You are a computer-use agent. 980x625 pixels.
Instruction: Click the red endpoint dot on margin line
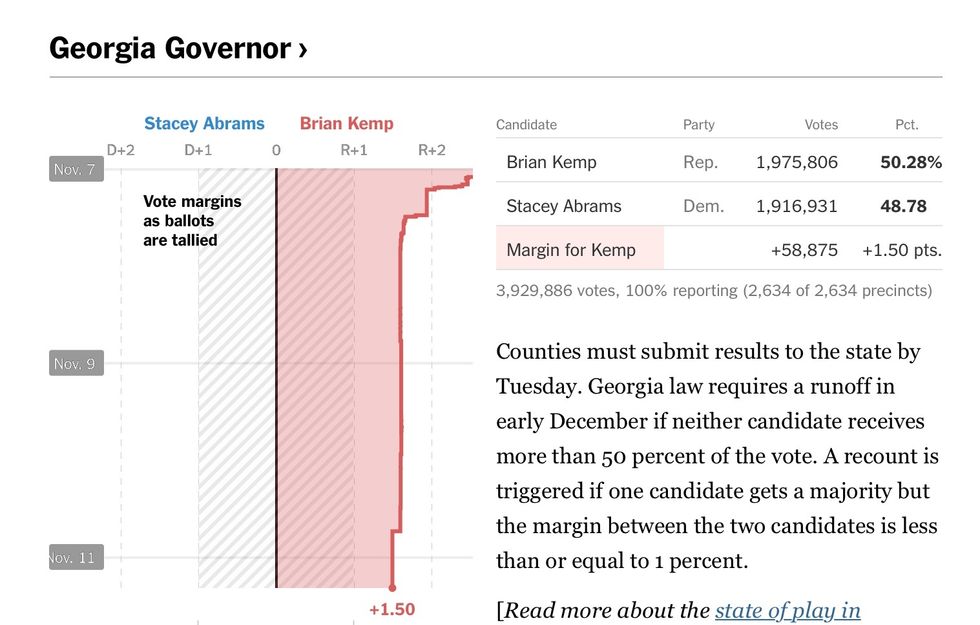[x=392, y=588]
